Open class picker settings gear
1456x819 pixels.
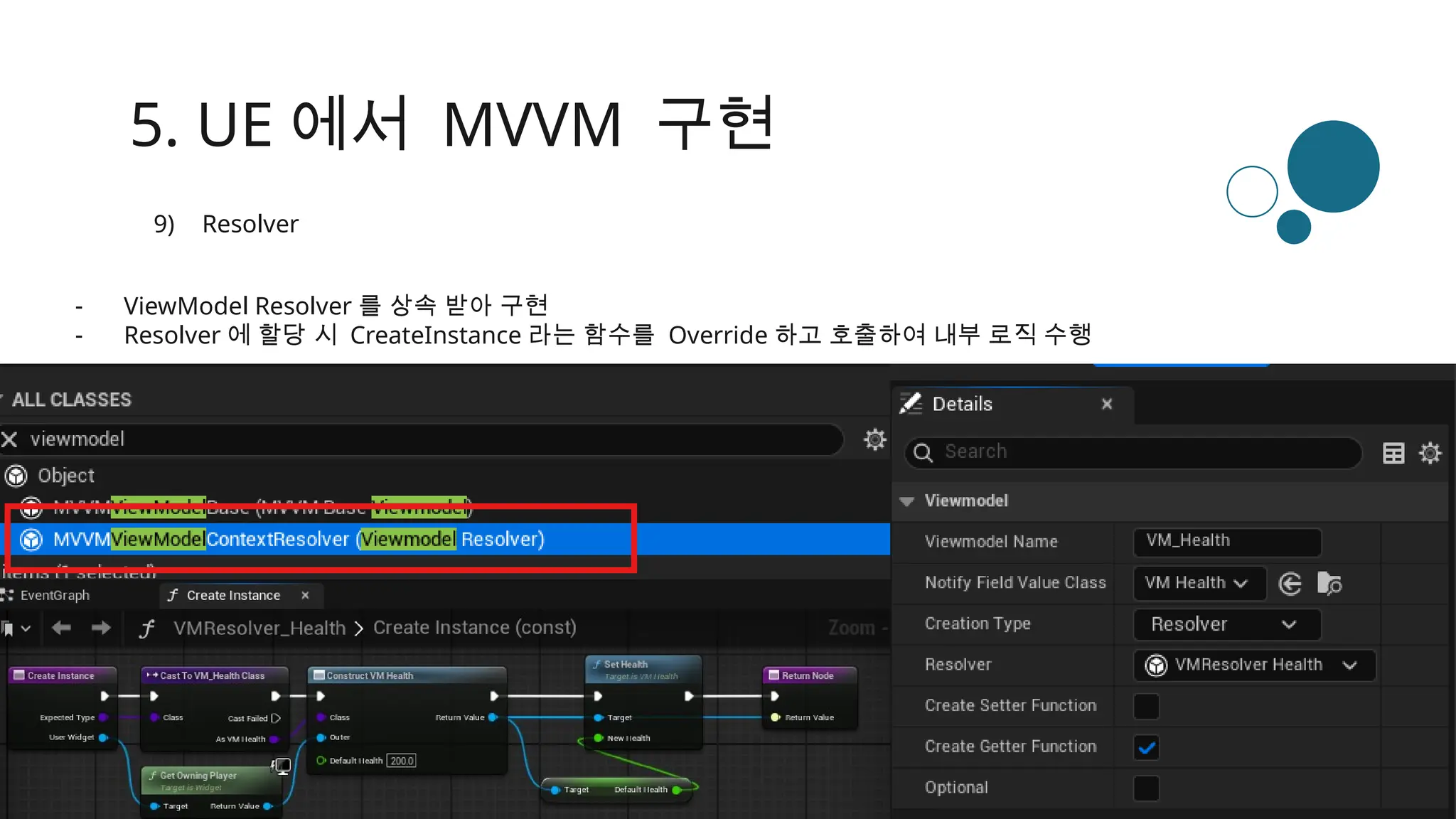pos(874,439)
